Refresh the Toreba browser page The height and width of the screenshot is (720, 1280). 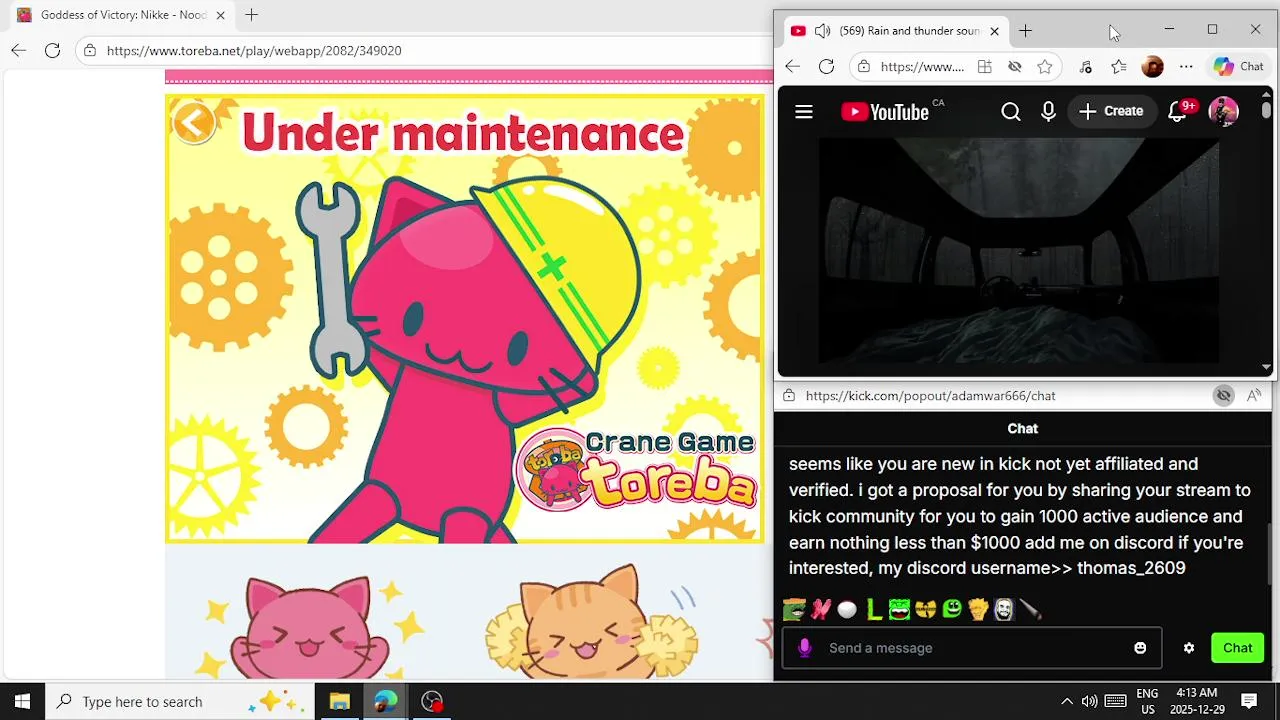(53, 51)
